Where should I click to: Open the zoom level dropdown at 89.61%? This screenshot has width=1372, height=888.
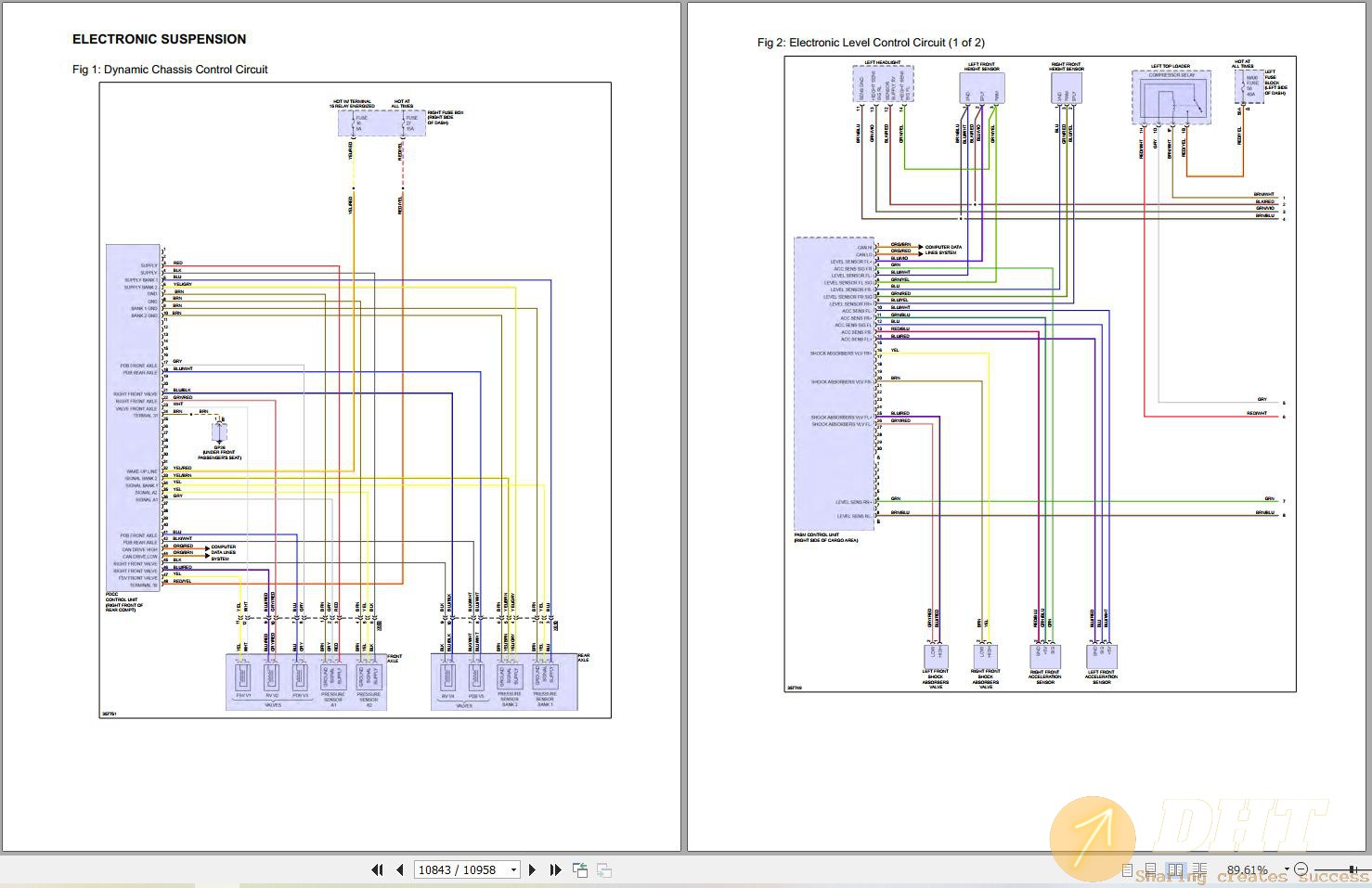point(1287,869)
